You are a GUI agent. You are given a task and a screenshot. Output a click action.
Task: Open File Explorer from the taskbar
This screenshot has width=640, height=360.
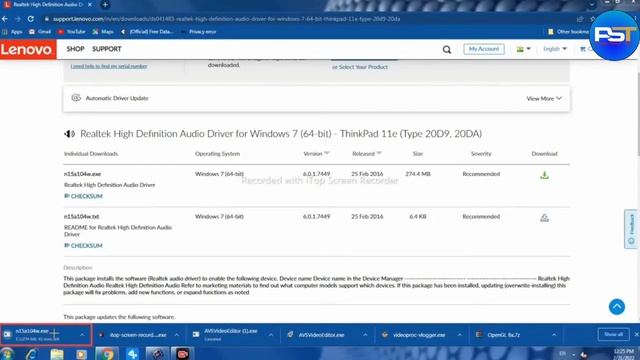click(57, 354)
